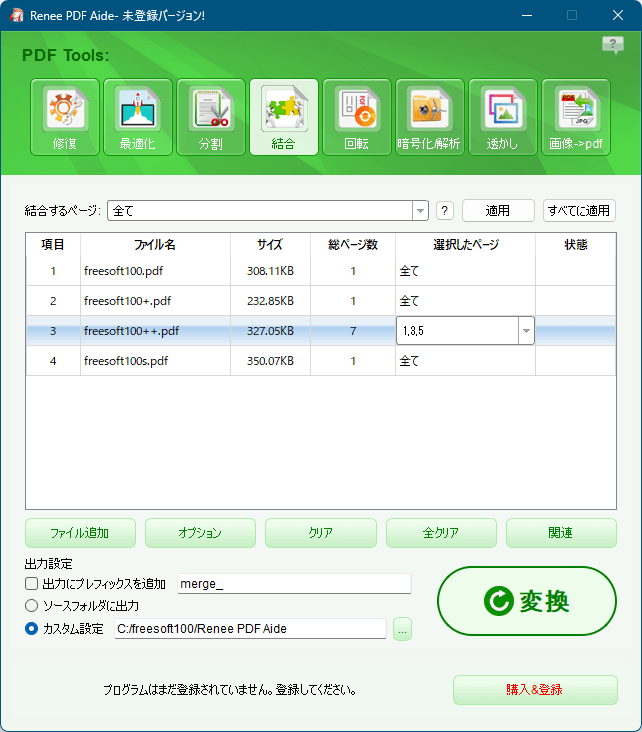Start conversion with the 変換 button
This screenshot has width=642, height=732.
click(526, 601)
